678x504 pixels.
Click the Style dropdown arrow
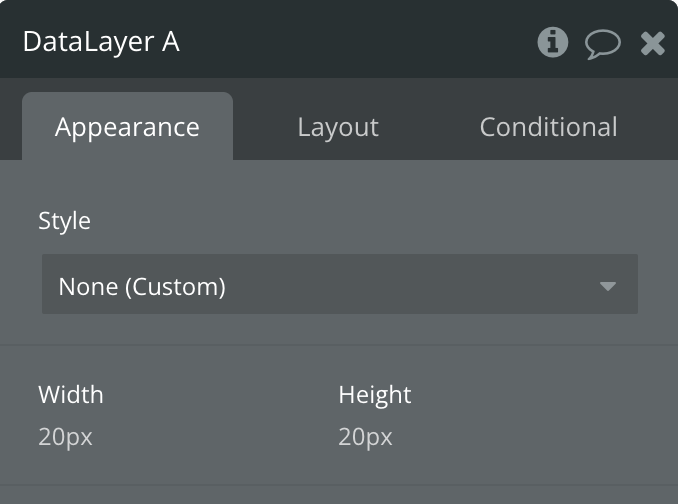pos(607,287)
